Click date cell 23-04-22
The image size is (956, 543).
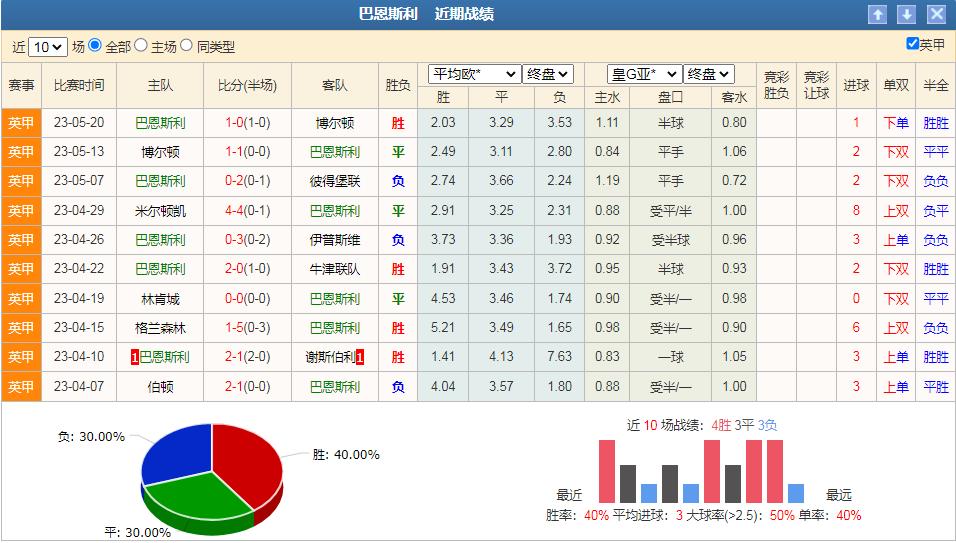(79, 269)
